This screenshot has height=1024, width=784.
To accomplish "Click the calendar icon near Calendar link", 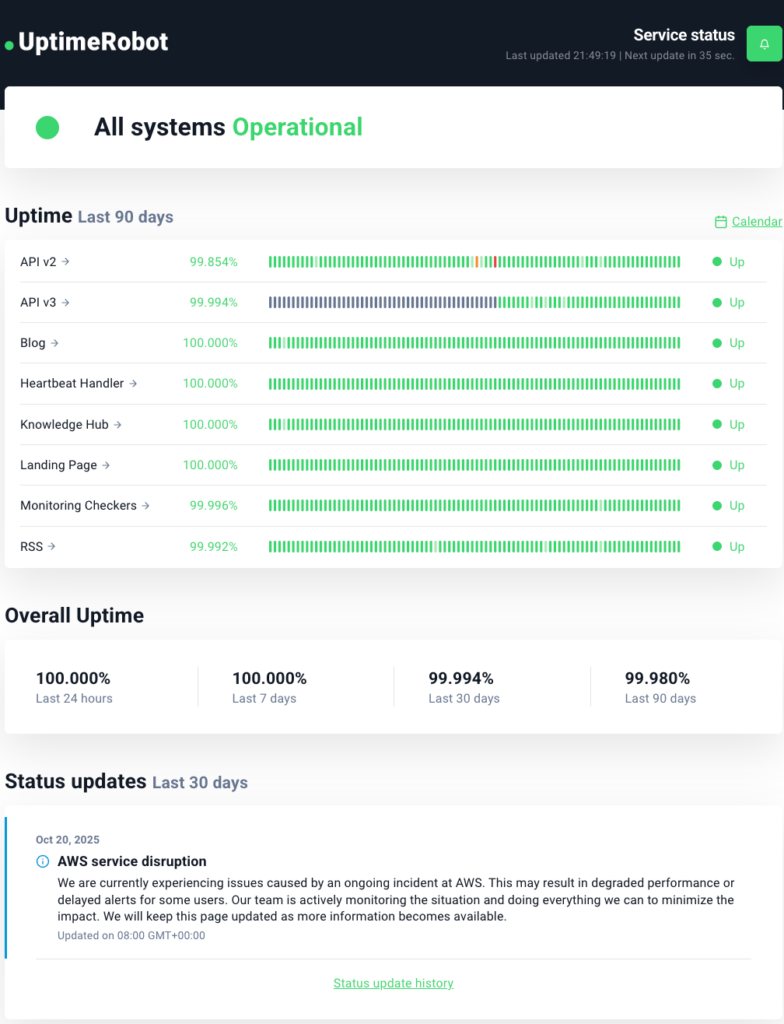I will click(719, 221).
